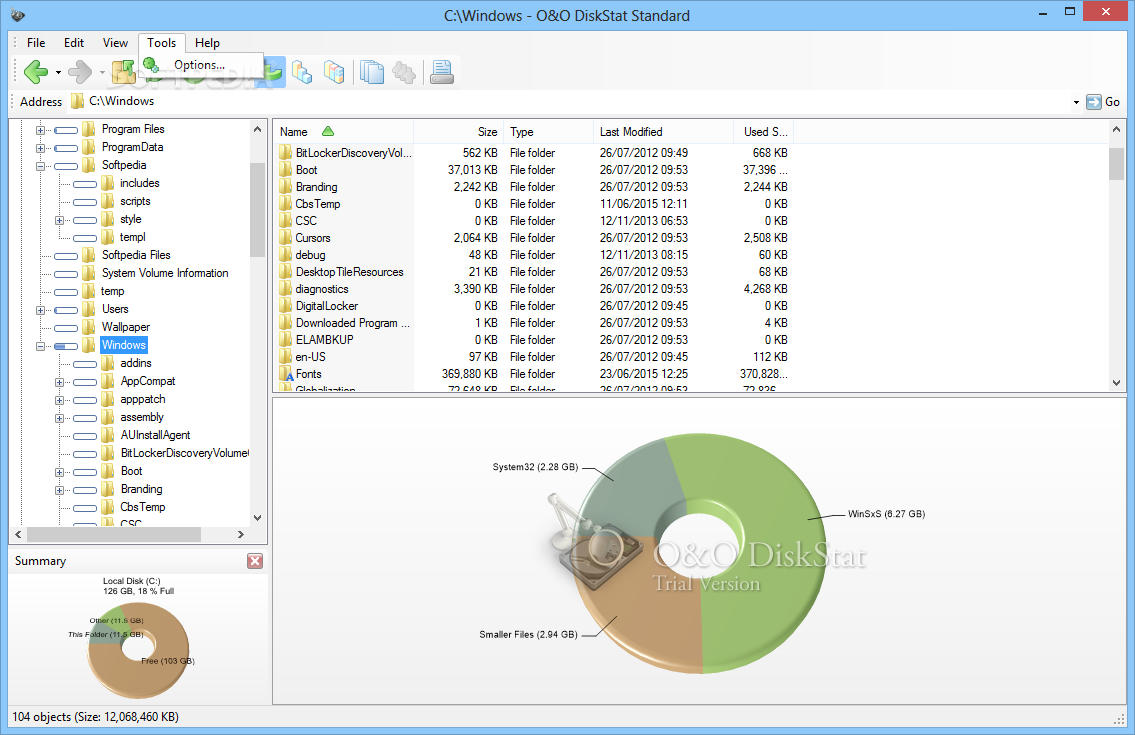Viewport: 1135px width, 735px height.
Task: Expand the apppatch tree node
Action: pyautogui.click(x=59, y=400)
